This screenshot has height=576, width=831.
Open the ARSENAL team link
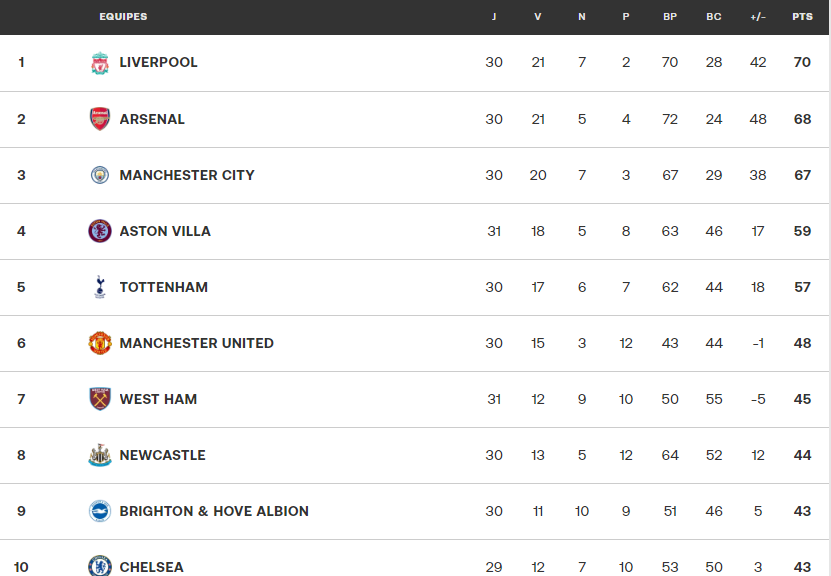tap(152, 119)
